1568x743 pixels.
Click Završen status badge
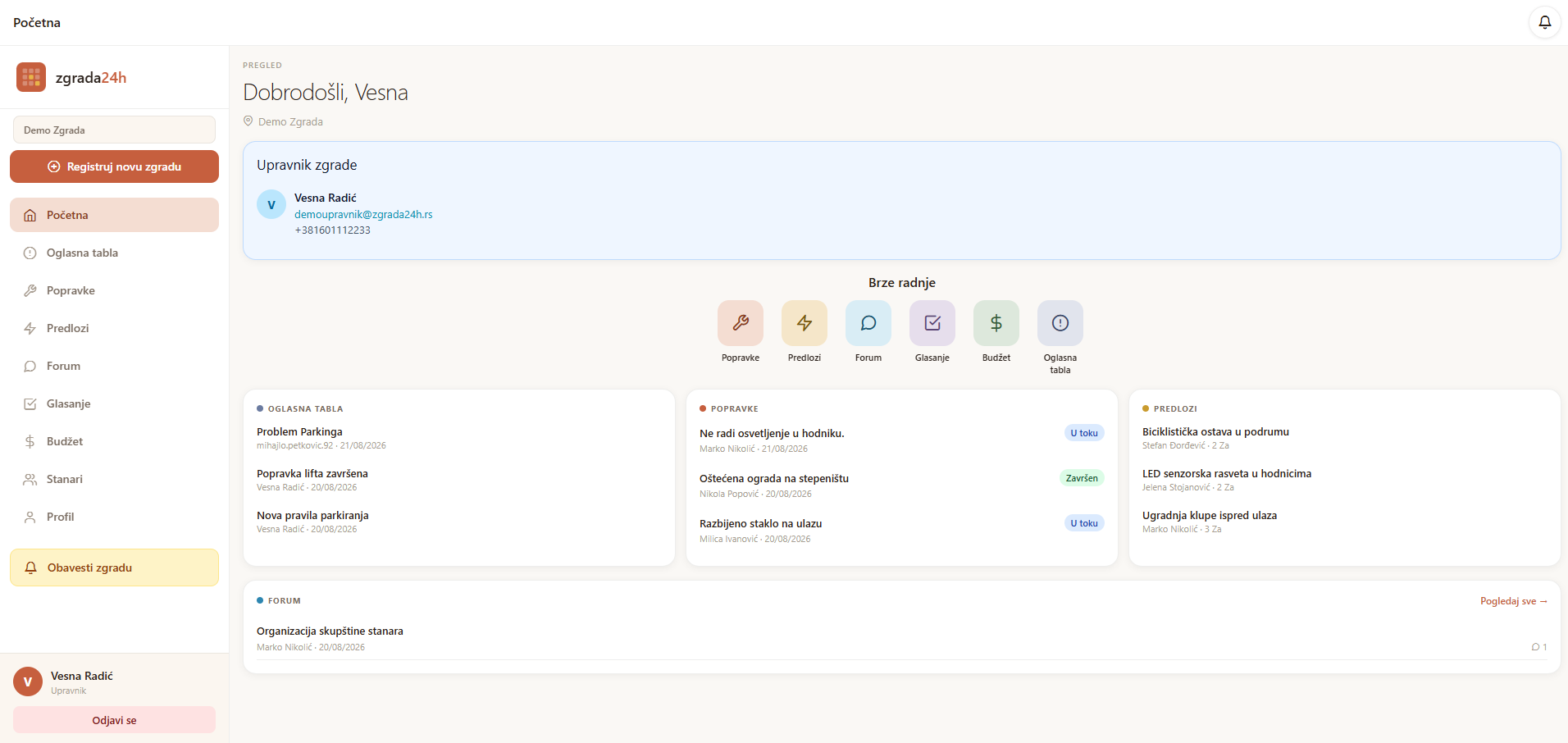click(x=1082, y=478)
